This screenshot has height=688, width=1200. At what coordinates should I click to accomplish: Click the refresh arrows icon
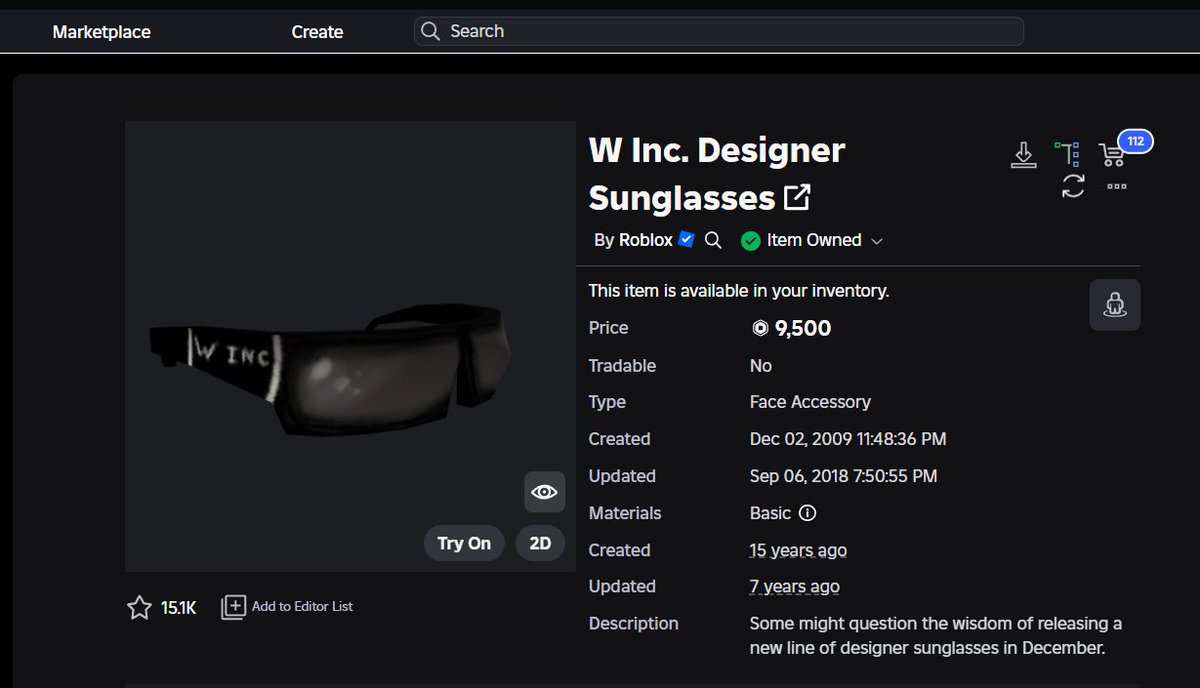click(1073, 186)
